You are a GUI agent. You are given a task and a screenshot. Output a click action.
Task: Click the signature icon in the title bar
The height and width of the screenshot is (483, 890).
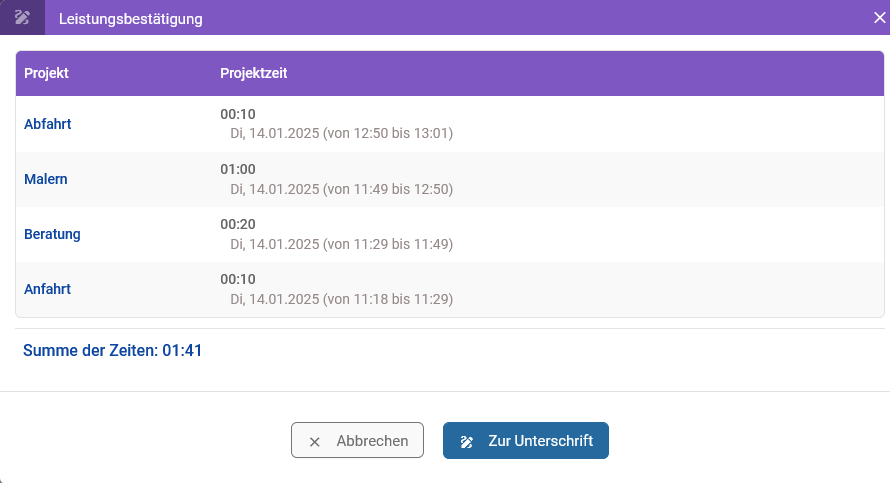click(22, 17)
